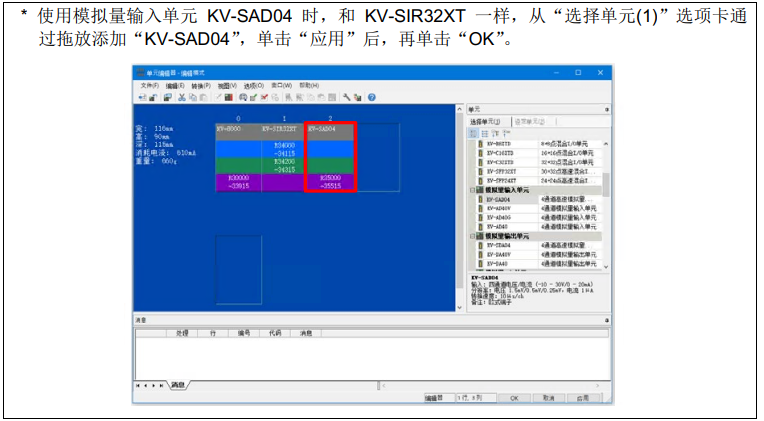Click the unit list scroll down arrow
764x421 pixels.
point(606,267)
